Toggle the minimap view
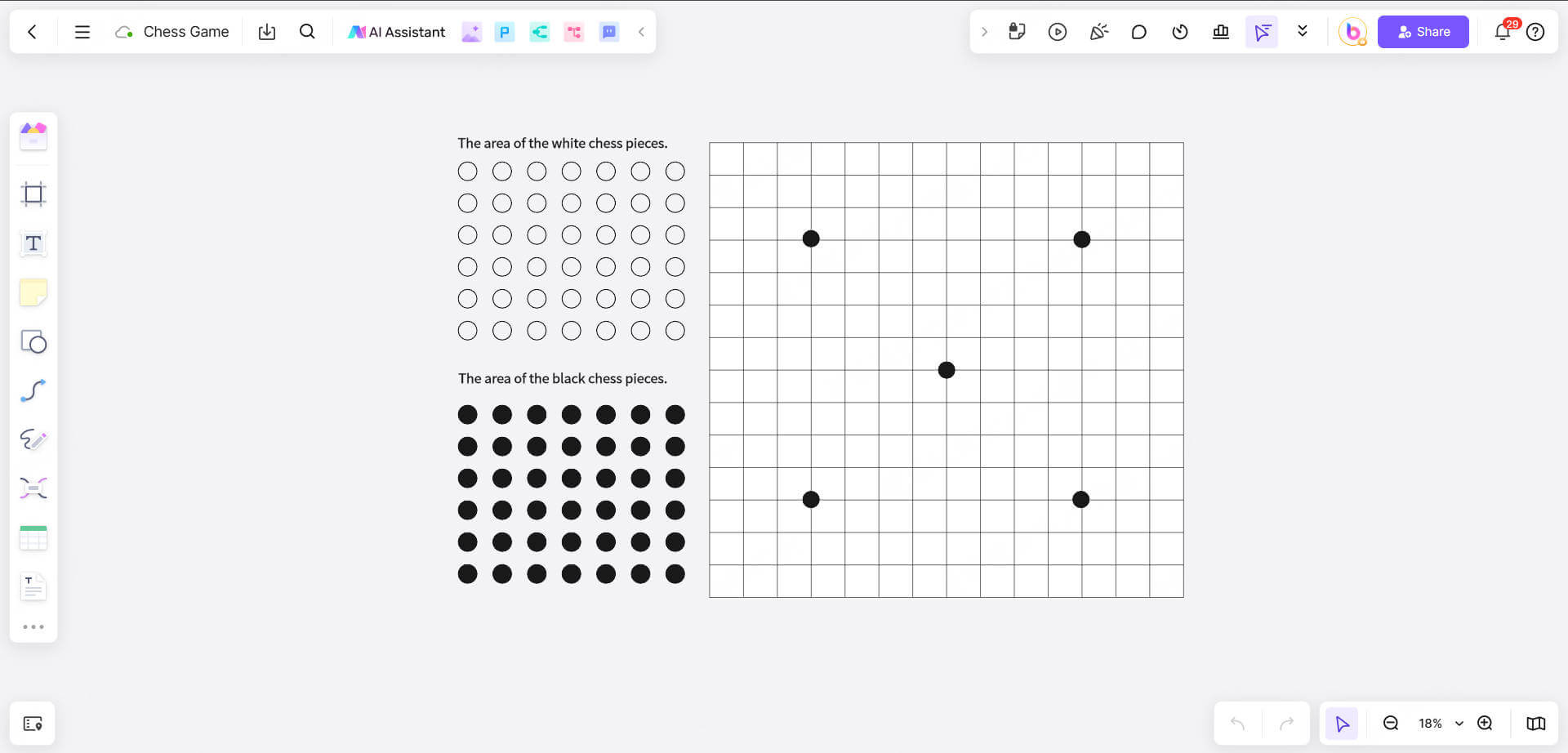This screenshot has width=1568, height=753. point(1536,724)
